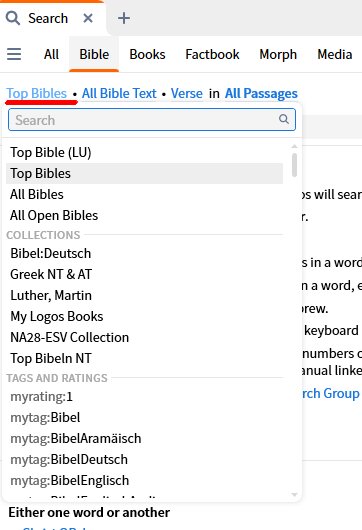Click the magnifier icon in the search box
The height and width of the screenshot is (530, 362).
coord(284,119)
